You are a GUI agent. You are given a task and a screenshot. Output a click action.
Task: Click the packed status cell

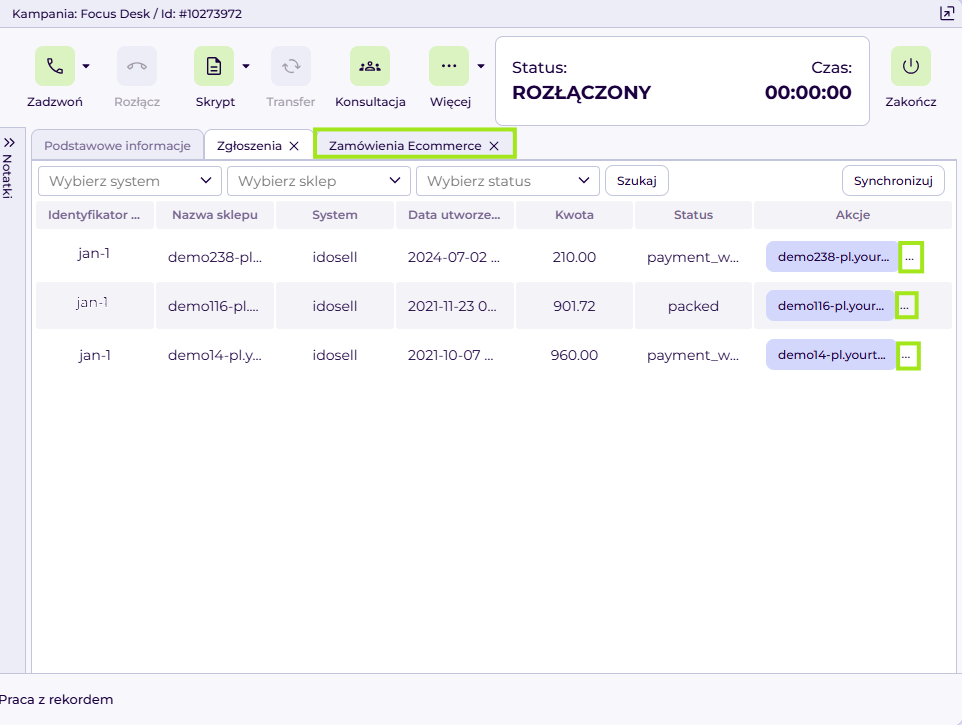pos(693,306)
